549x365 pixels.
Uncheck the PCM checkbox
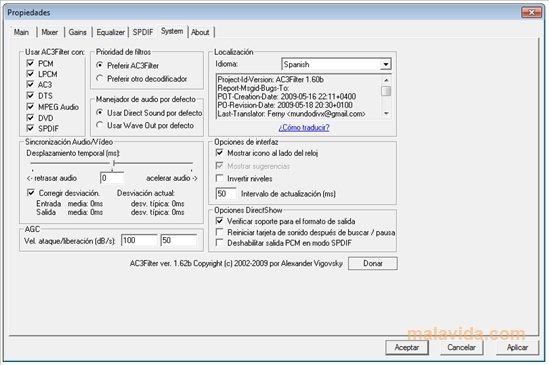30,63
